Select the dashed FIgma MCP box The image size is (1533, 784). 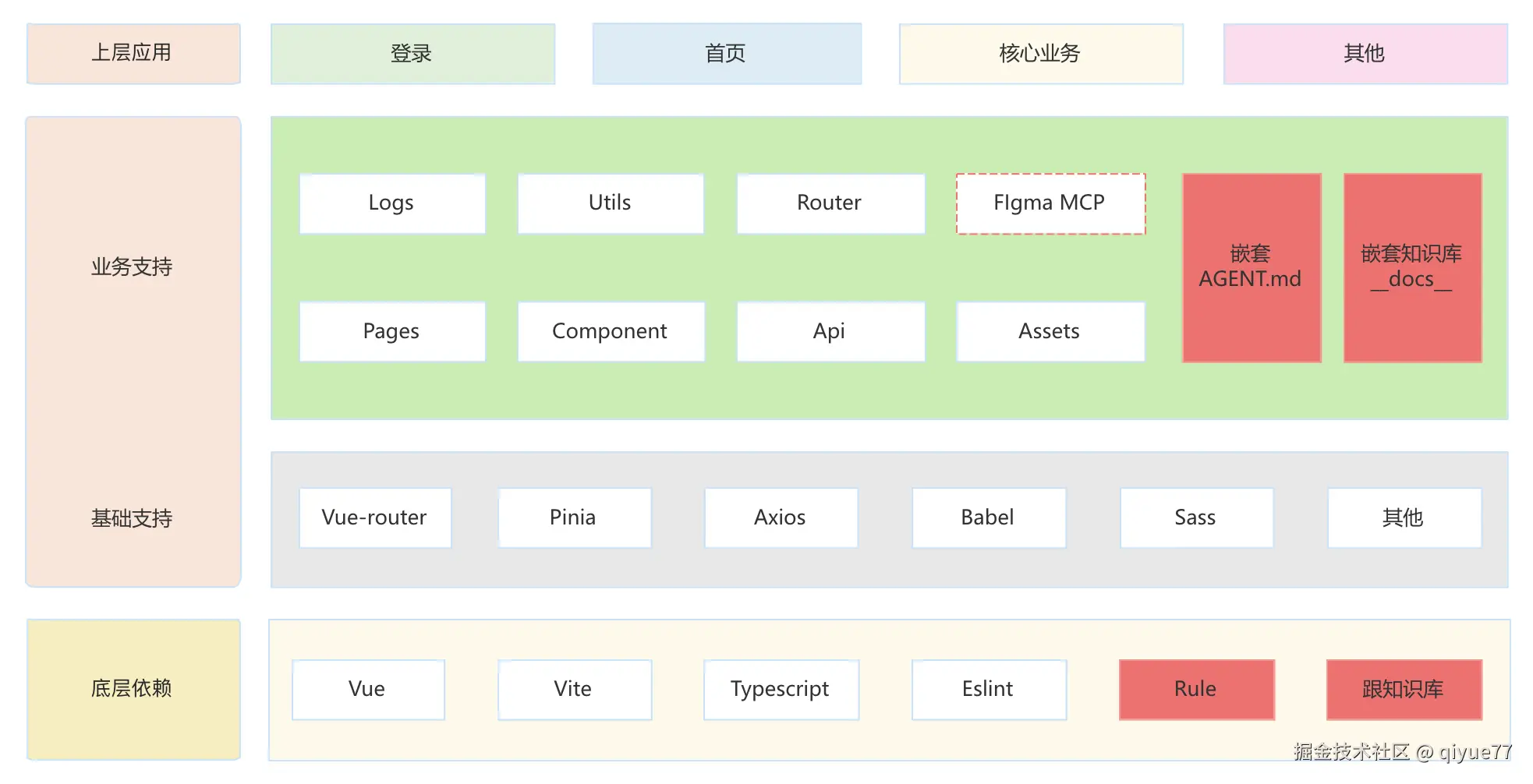tap(1050, 203)
